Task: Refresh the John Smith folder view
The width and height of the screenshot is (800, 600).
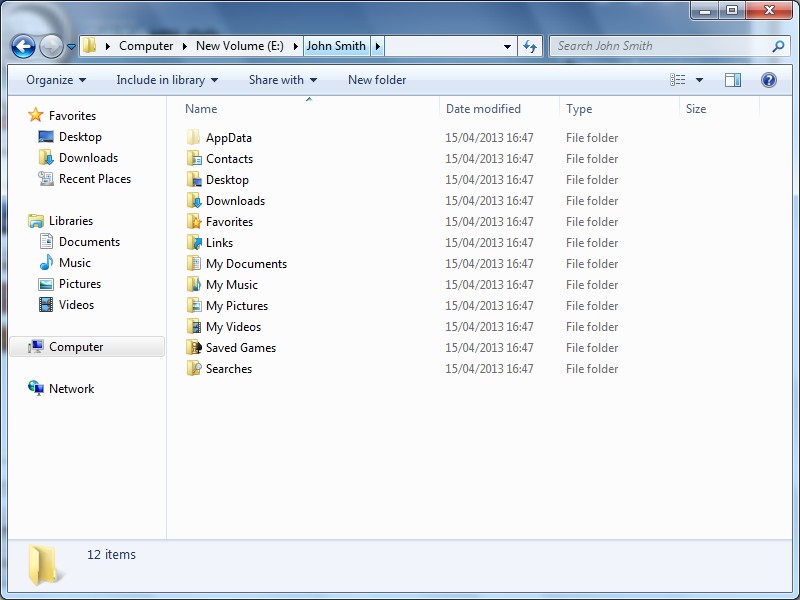Action: (530, 46)
